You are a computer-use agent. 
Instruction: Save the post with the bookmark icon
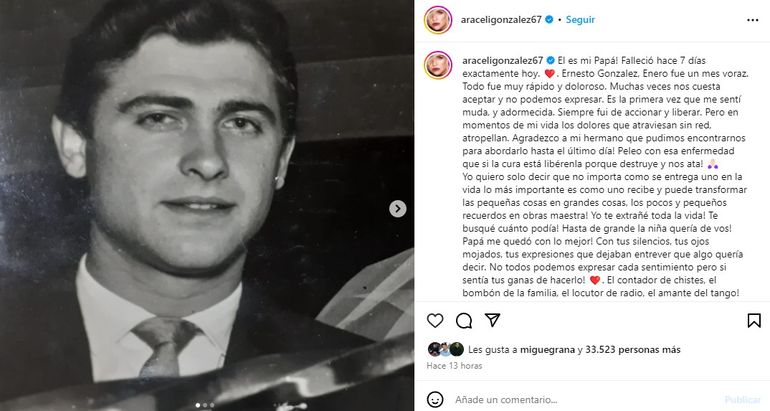tap(753, 321)
